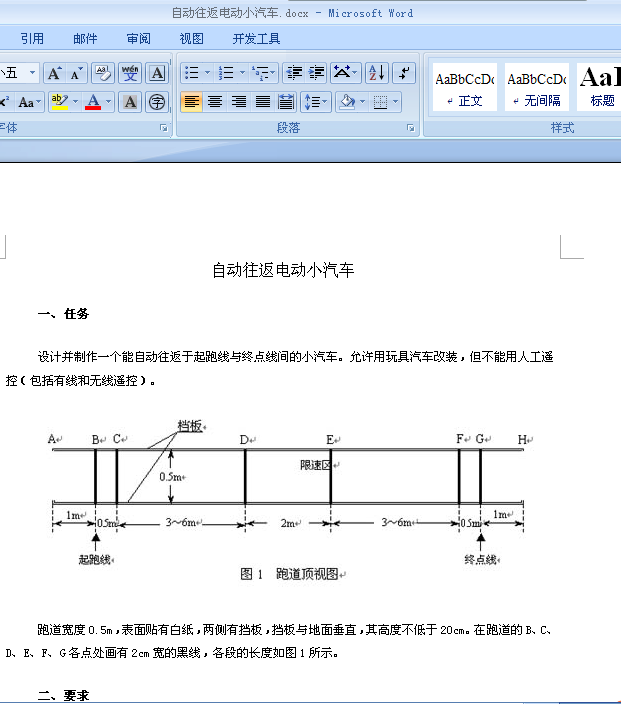The height and width of the screenshot is (704, 621).
Task: Apply numbered list formatting
Action: (x=226, y=73)
